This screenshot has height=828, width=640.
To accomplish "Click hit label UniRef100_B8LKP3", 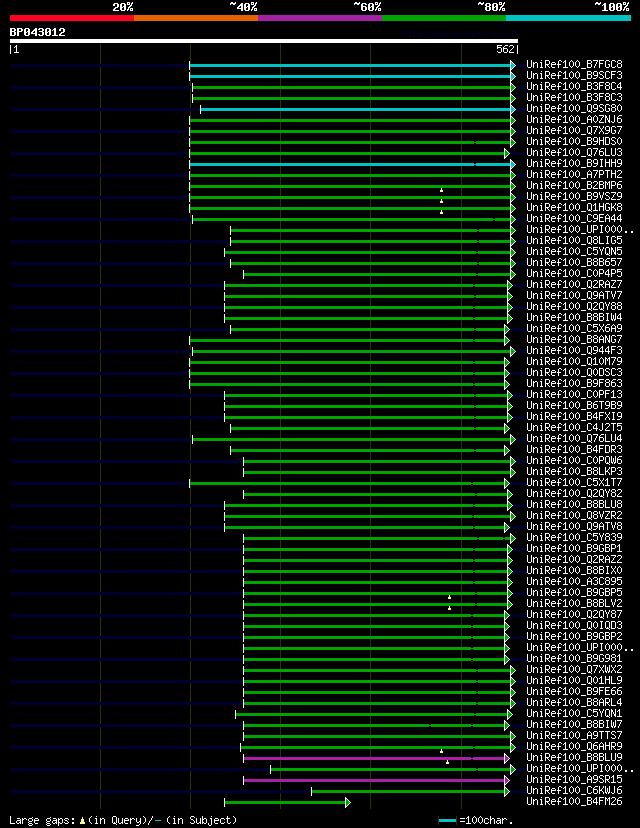I will 574,472.
